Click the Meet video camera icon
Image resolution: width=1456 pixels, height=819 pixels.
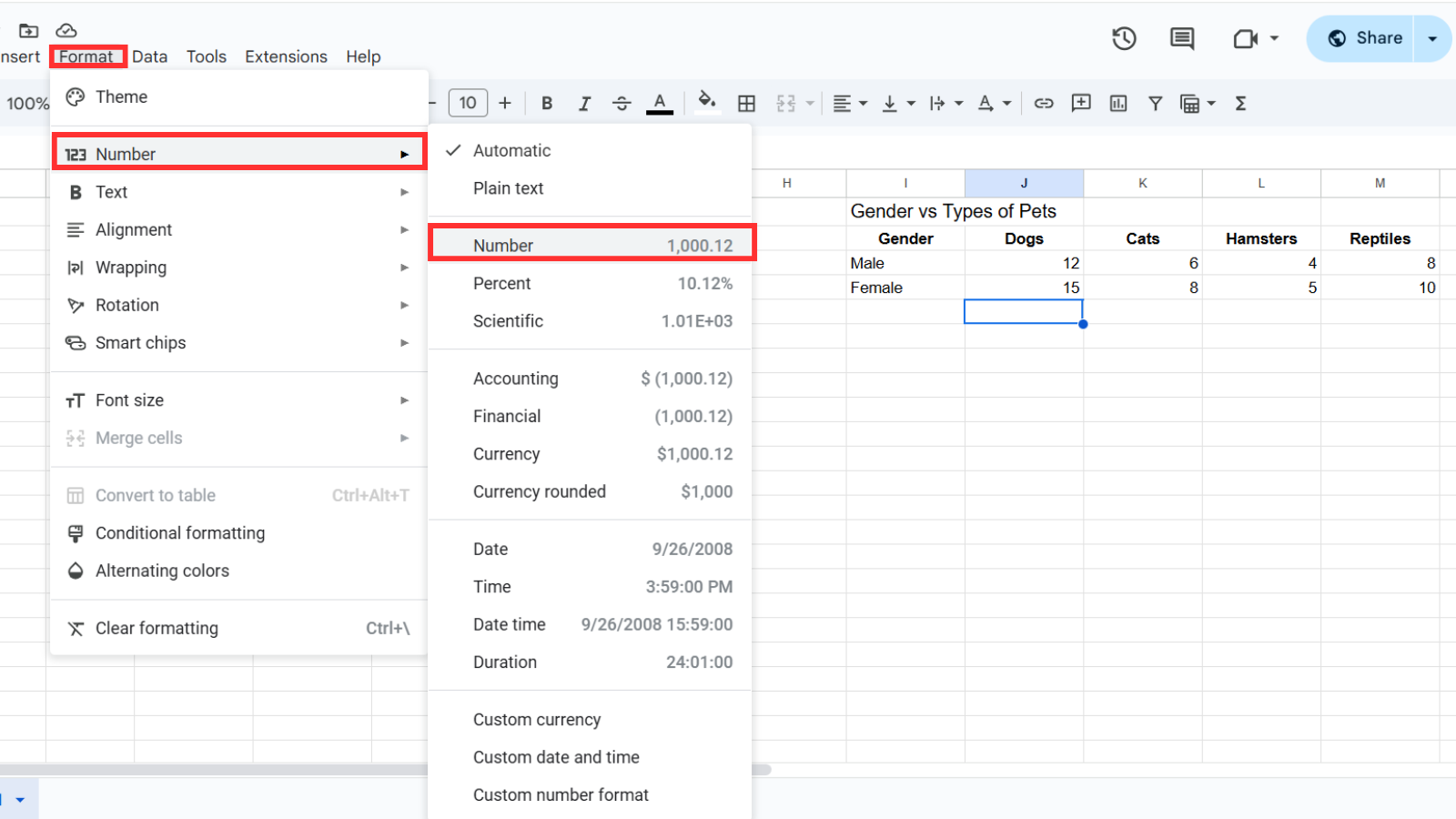tap(1245, 38)
